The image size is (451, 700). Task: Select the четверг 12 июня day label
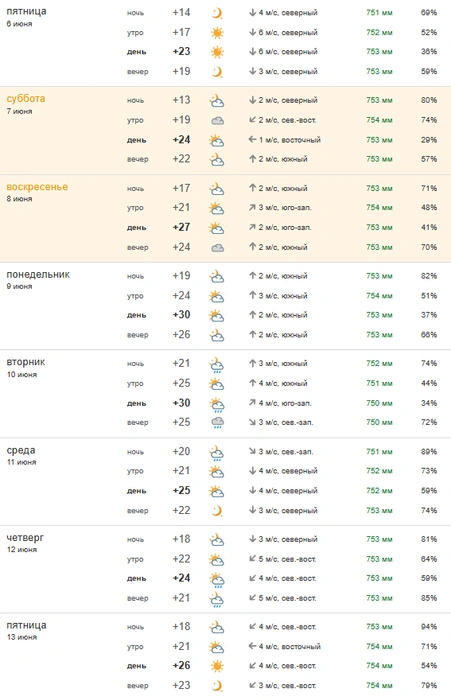(25, 543)
